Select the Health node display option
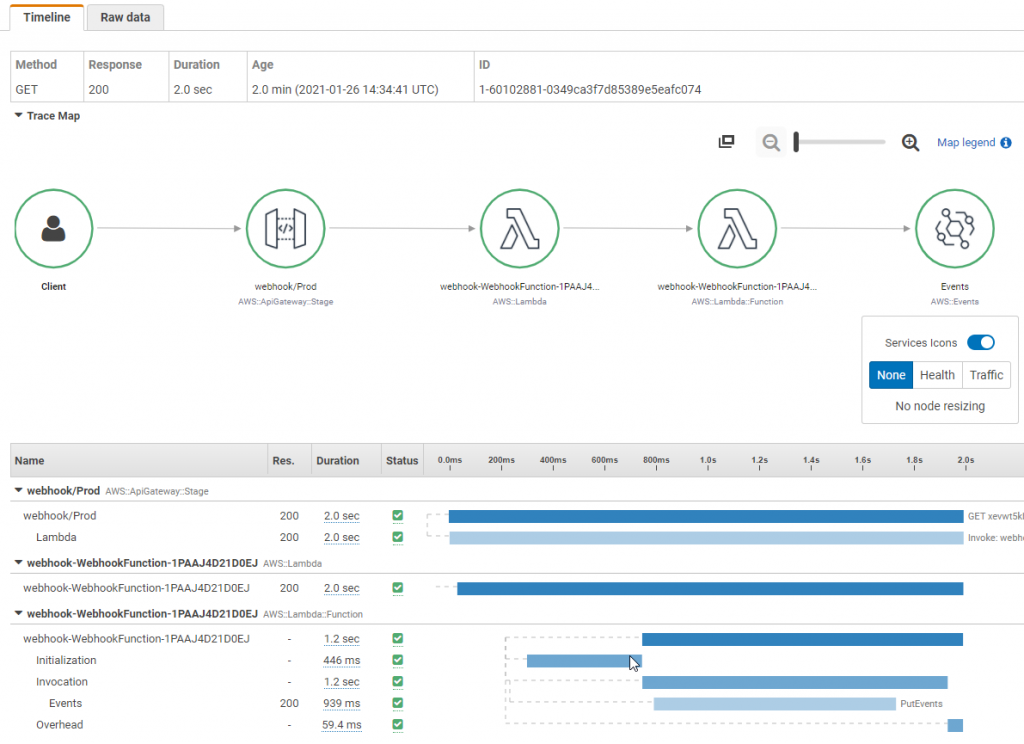The image size is (1024, 744). coord(937,374)
